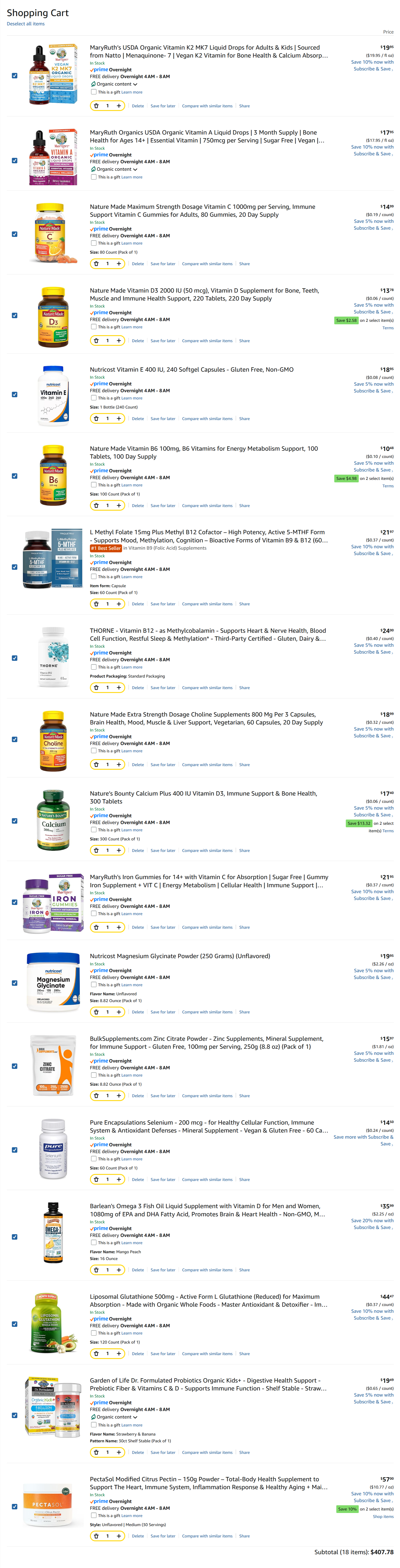Click Deselect all items link
The height and width of the screenshot is (1568, 400).
[x=26, y=24]
